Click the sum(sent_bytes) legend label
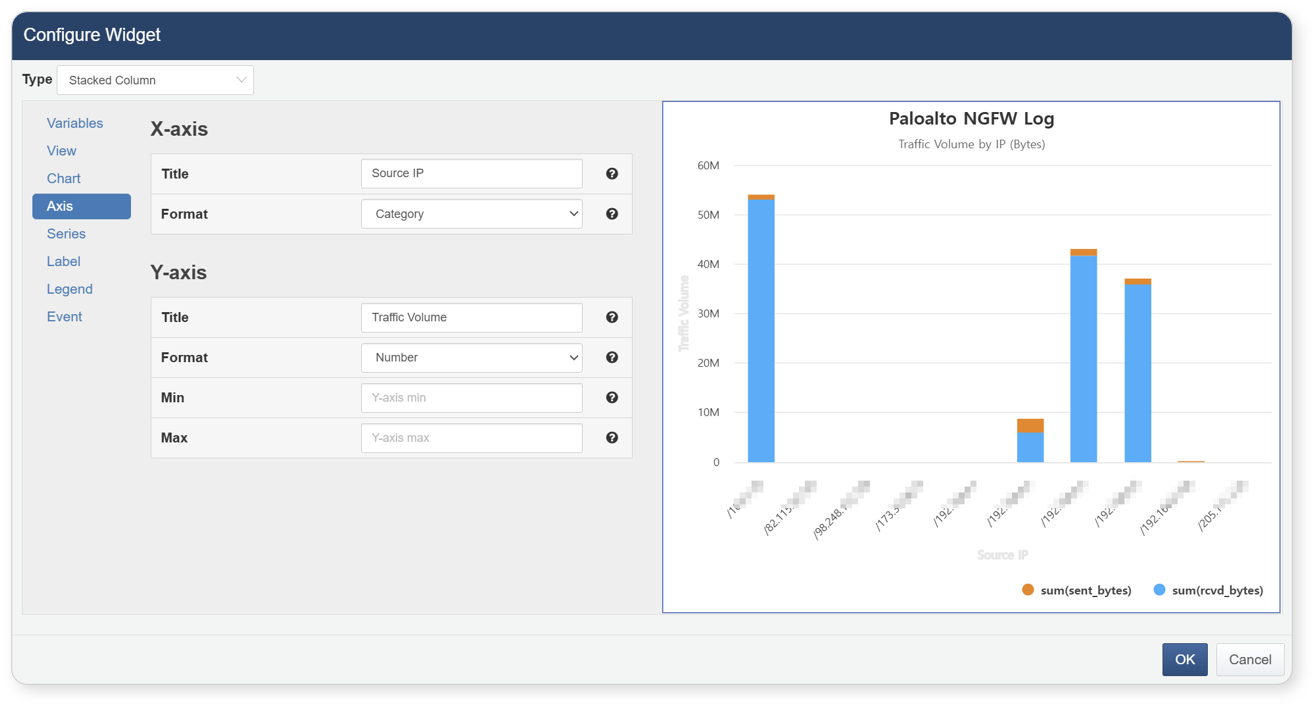 (1086, 591)
